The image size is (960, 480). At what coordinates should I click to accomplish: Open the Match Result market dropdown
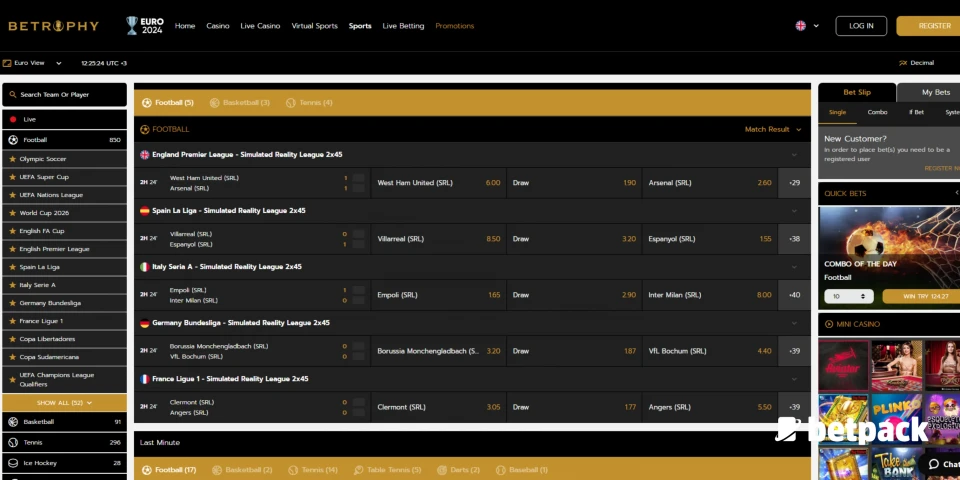(773, 129)
